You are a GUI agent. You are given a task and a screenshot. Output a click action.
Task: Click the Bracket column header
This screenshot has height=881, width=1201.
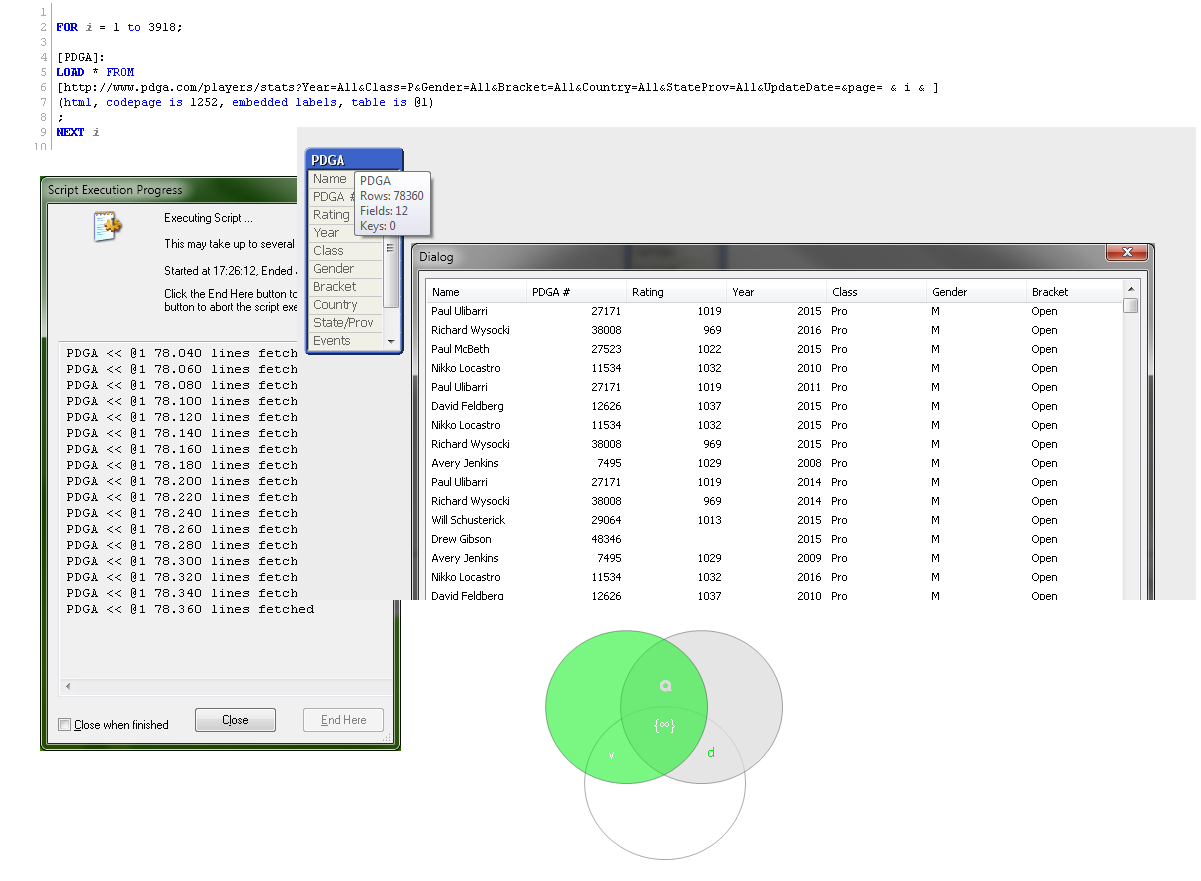click(x=1050, y=292)
